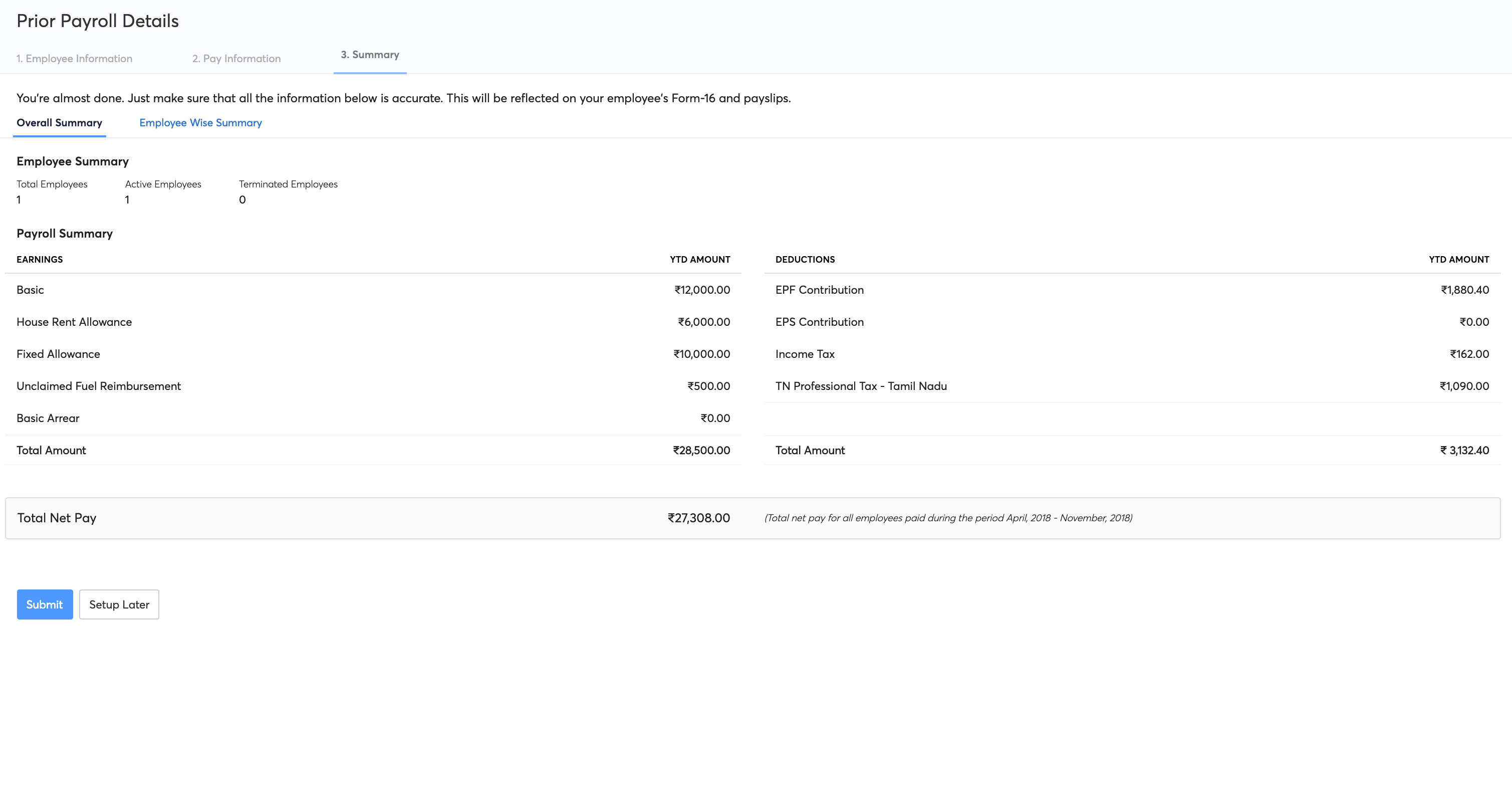Select step 3 Summary tab
The height and width of the screenshot is (811, 1512).
click(x=370, y=55)
